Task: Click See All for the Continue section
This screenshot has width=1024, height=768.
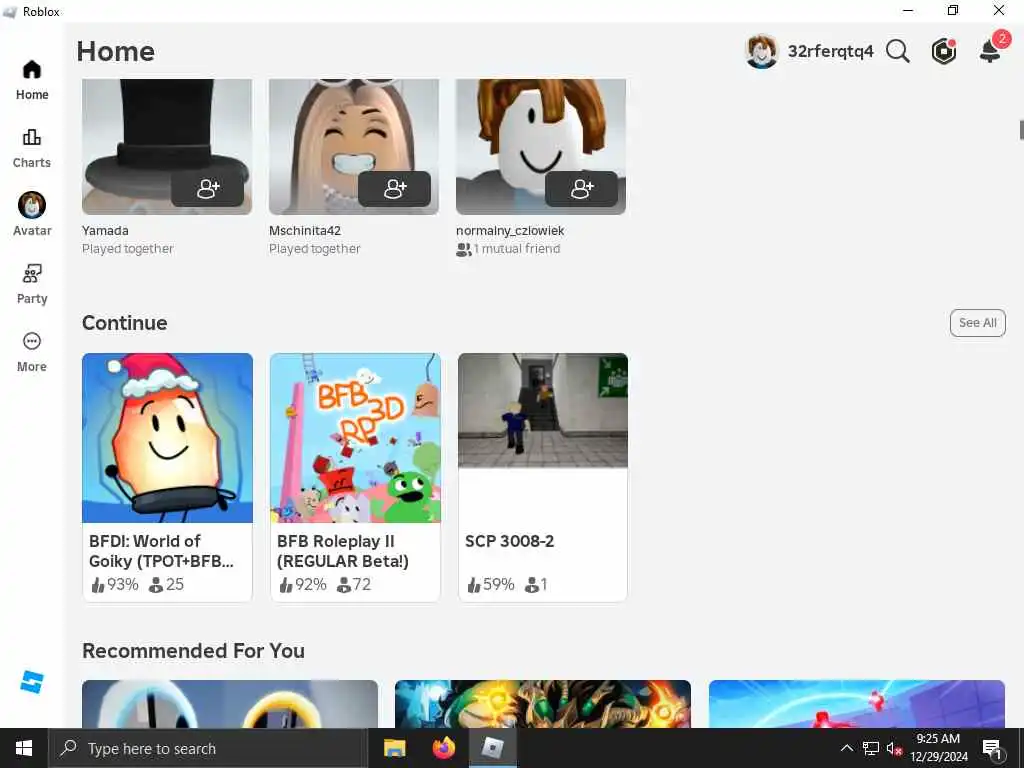Action: pos(978,323)
